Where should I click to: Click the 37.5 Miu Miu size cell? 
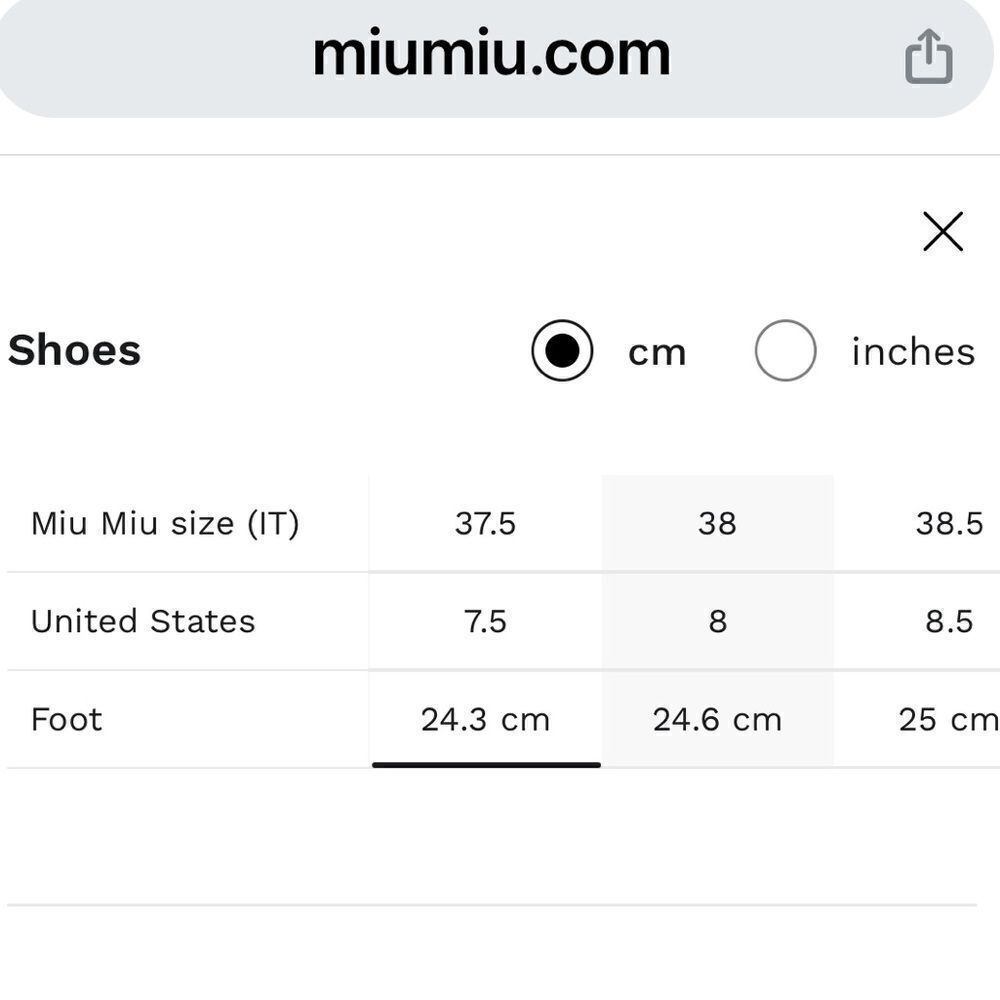[x=485, y=524]
